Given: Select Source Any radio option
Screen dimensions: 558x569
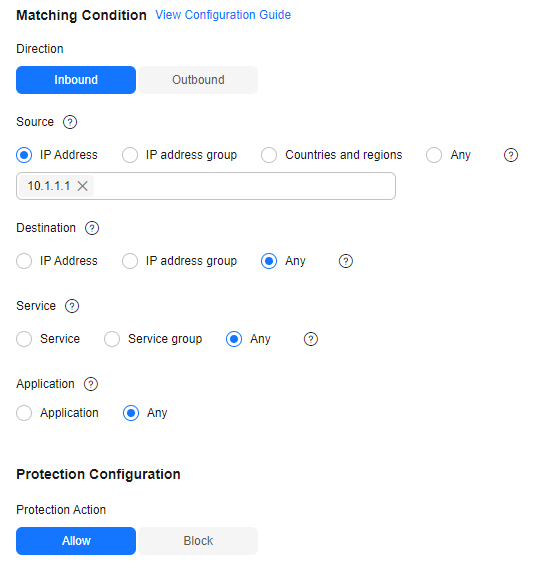Looking at the screenshot, I should coord(434,155).
